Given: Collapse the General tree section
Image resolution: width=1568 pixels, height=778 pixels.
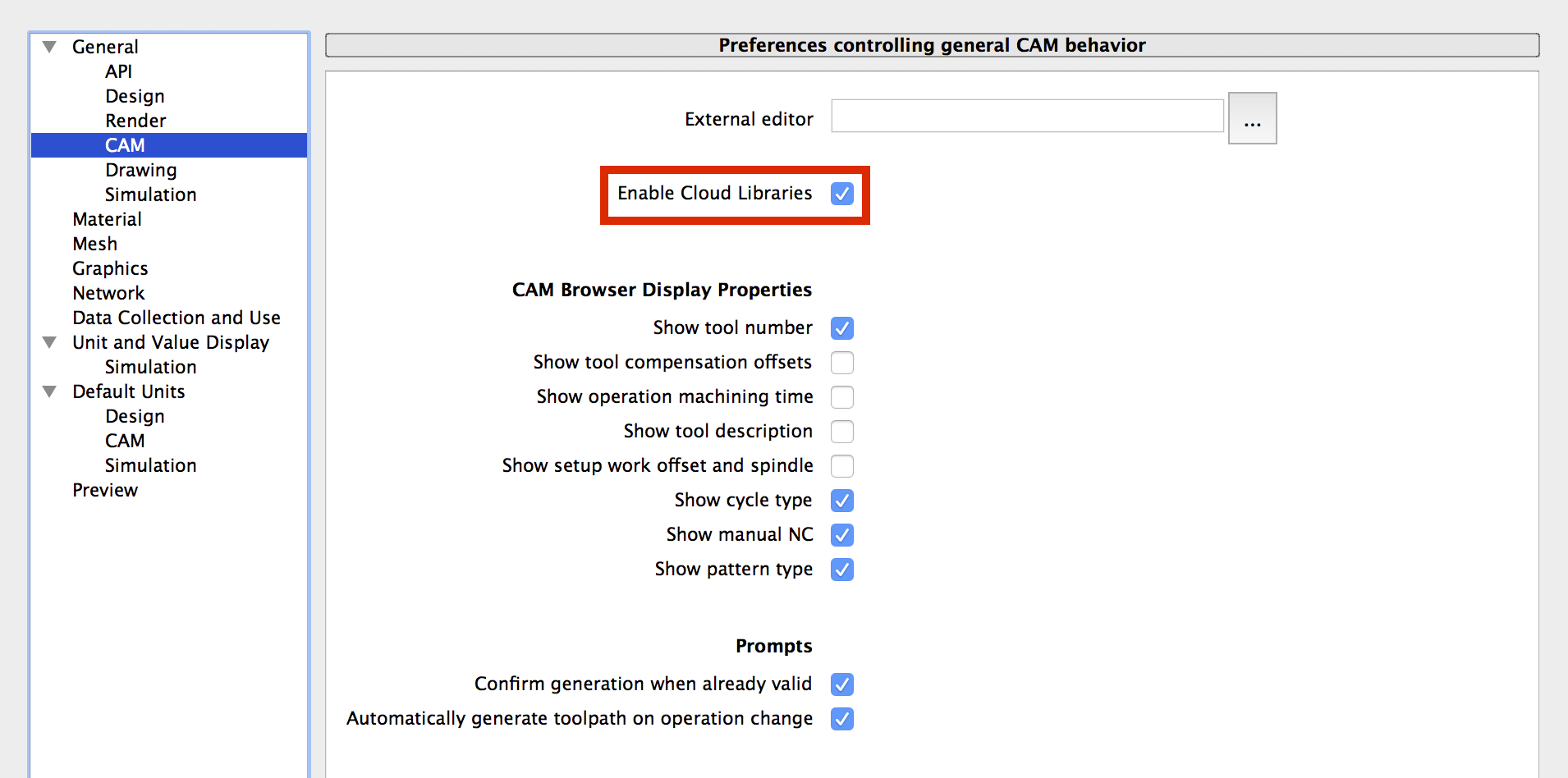Looking at the screenshot, I should (50, 47).
